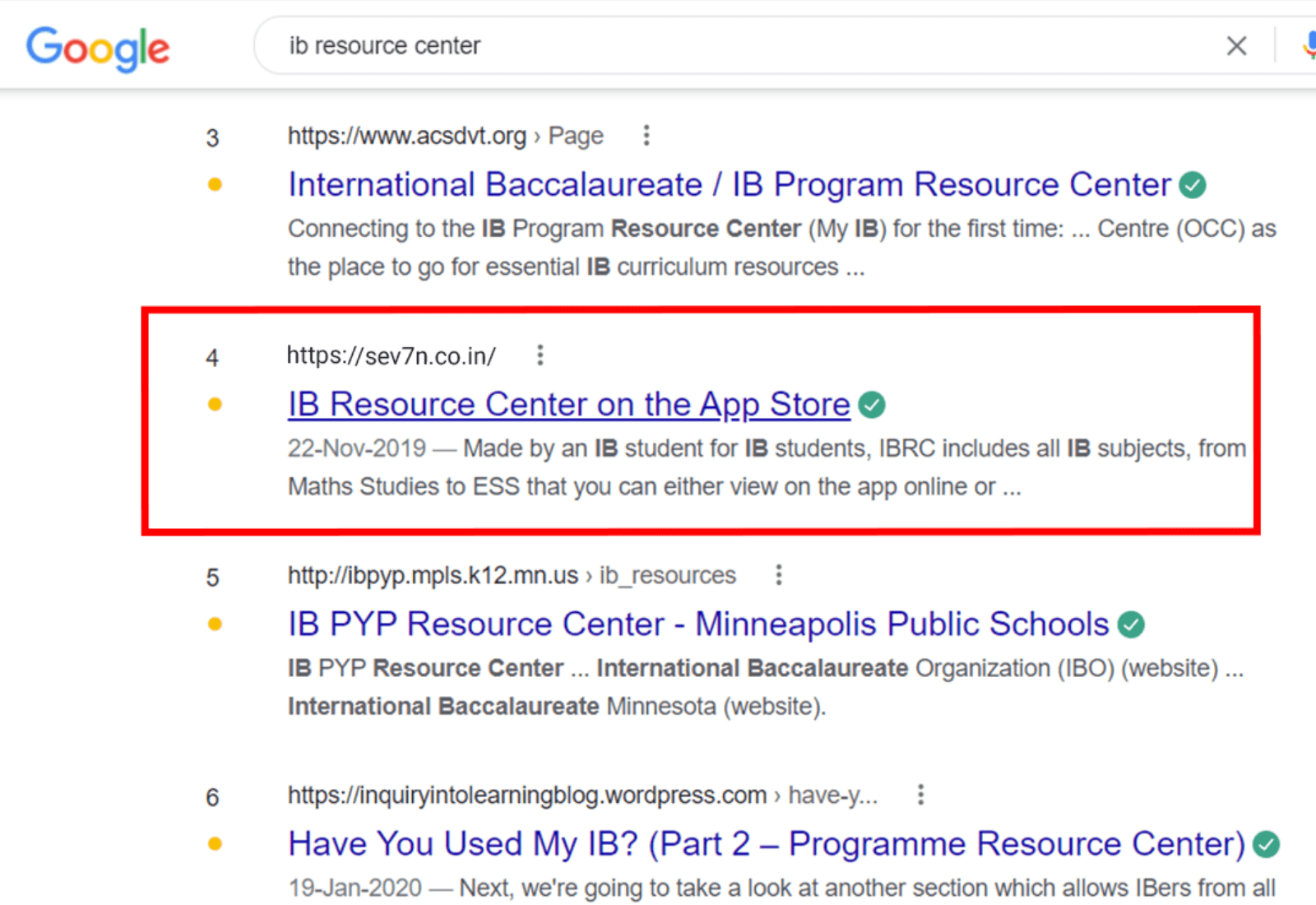Click the https://www.acsdvt.org URL breadcrumb
This screenshot has height=905, width=1316.
pyautogui.click(x=406, y=136)
